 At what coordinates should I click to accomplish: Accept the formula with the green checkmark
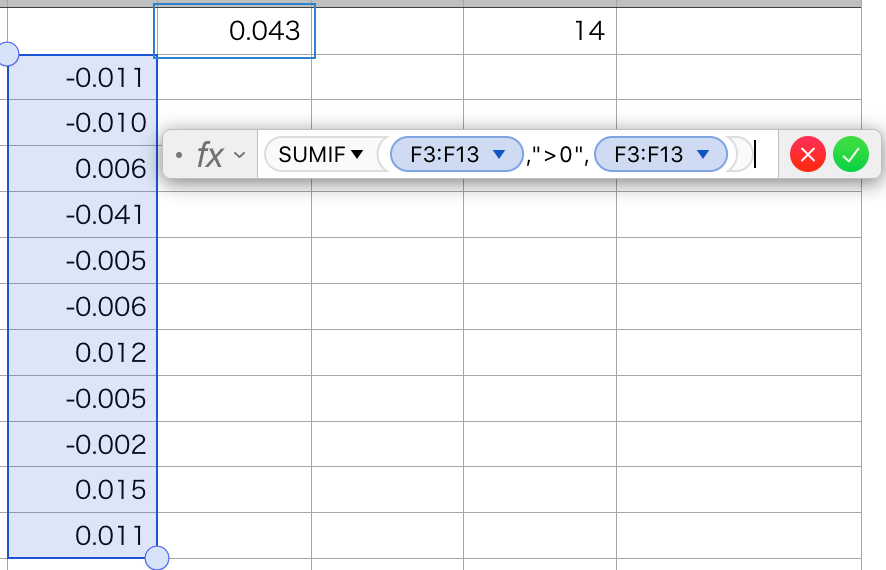[x=851, y=155]
